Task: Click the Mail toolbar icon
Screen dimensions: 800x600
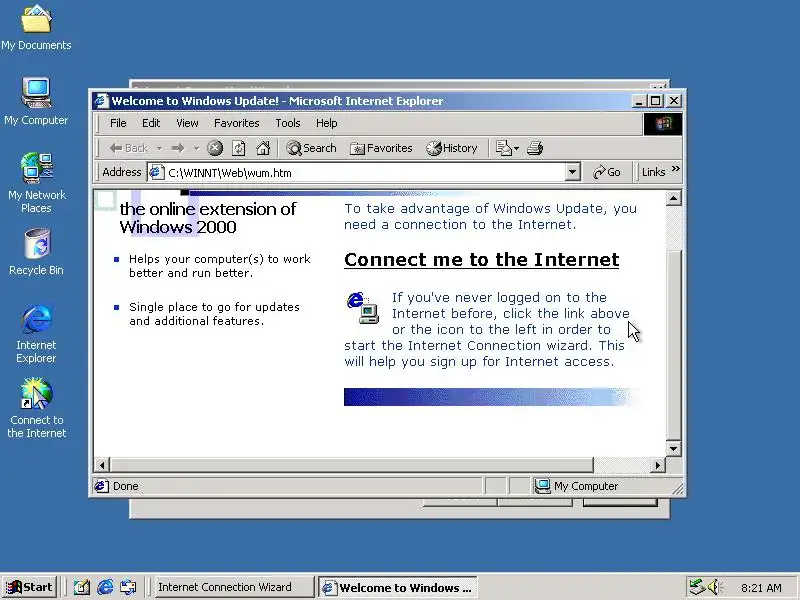Action: pyautogui.click(x=504, y=148)
